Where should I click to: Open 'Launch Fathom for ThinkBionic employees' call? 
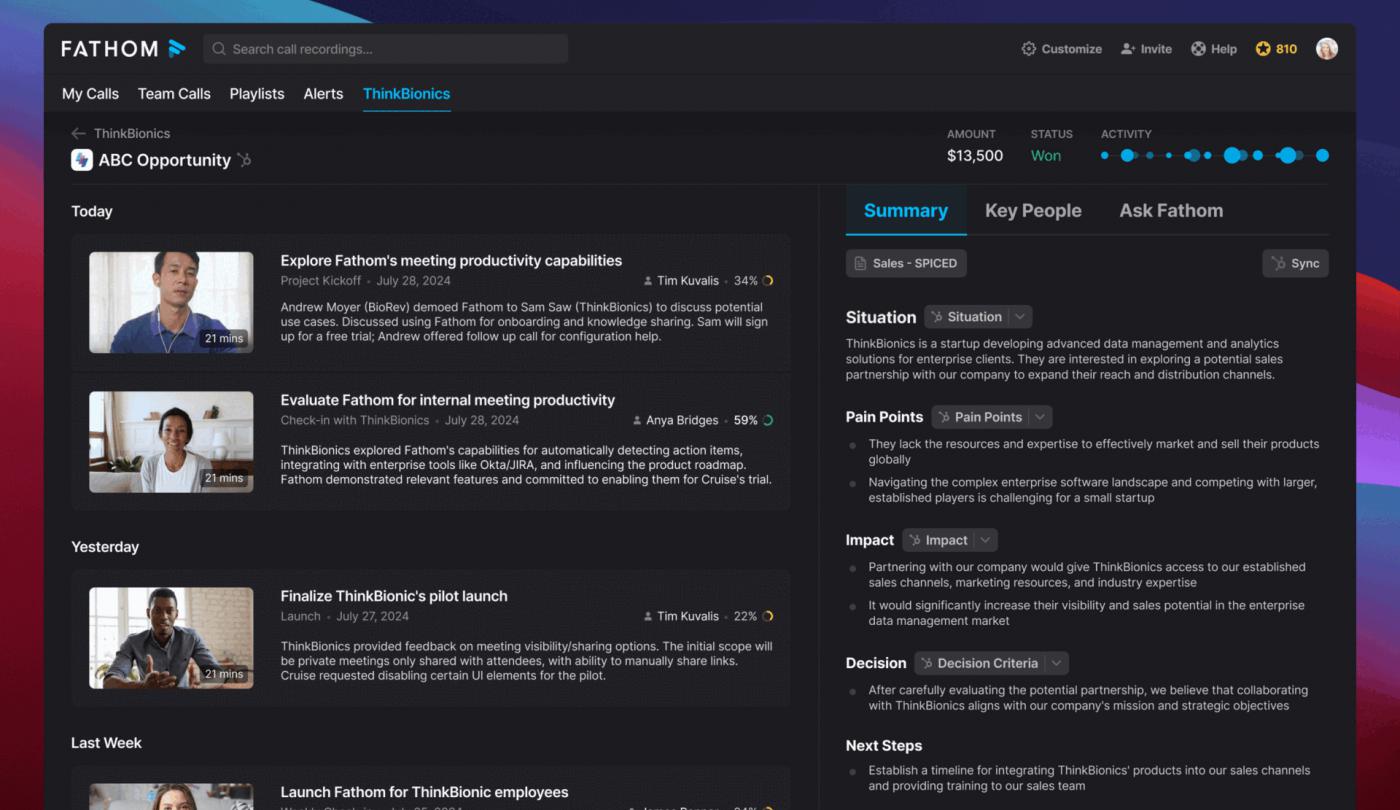pyautogui.click(x=424, y=792)
